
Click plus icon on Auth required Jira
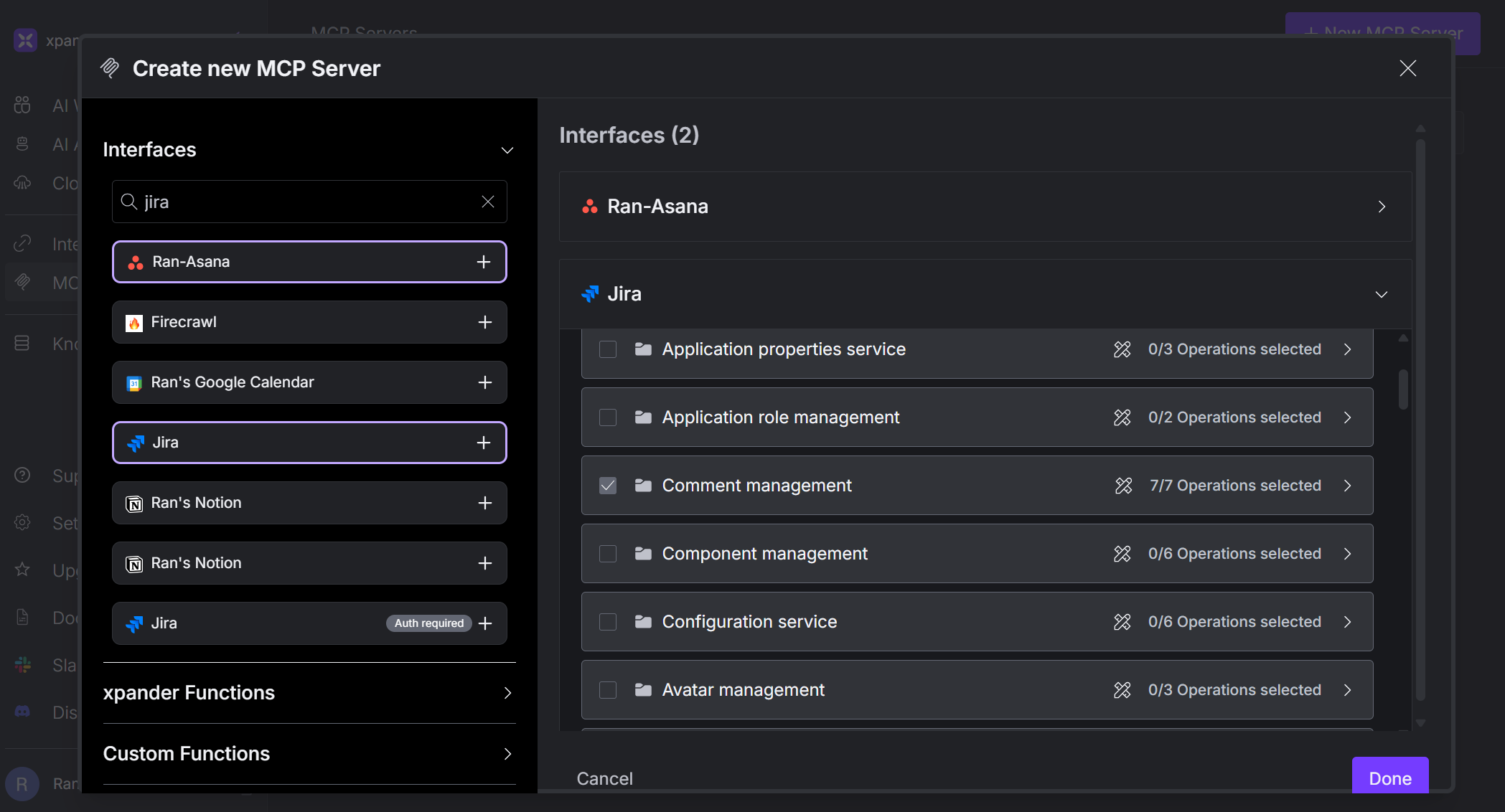point(485,623)
